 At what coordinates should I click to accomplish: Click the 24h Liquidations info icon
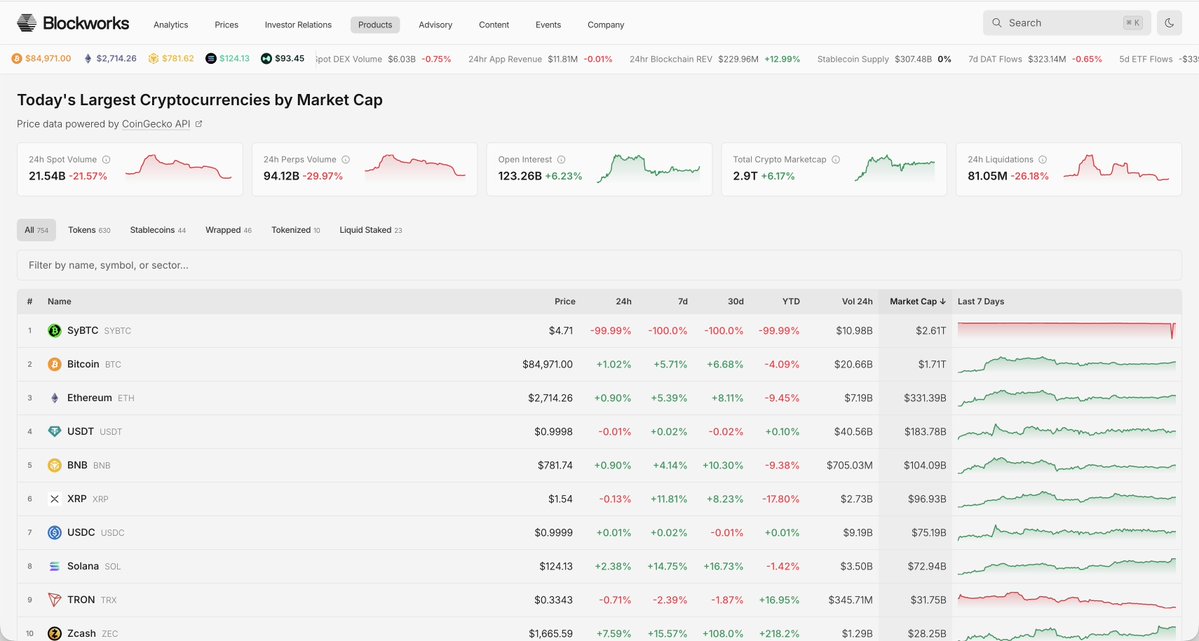pos(1042,160)
